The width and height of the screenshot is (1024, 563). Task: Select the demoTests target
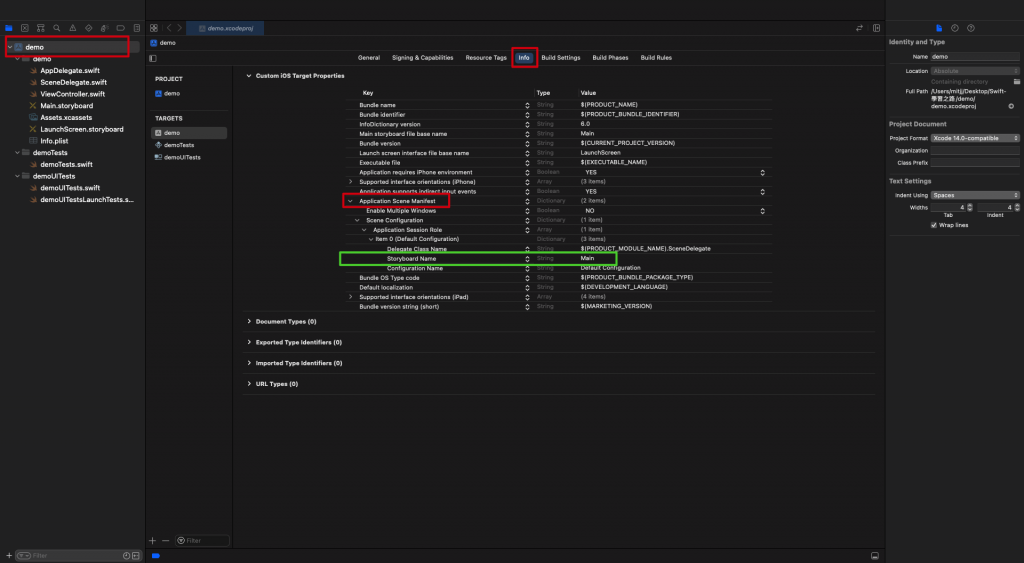(179, 145)
